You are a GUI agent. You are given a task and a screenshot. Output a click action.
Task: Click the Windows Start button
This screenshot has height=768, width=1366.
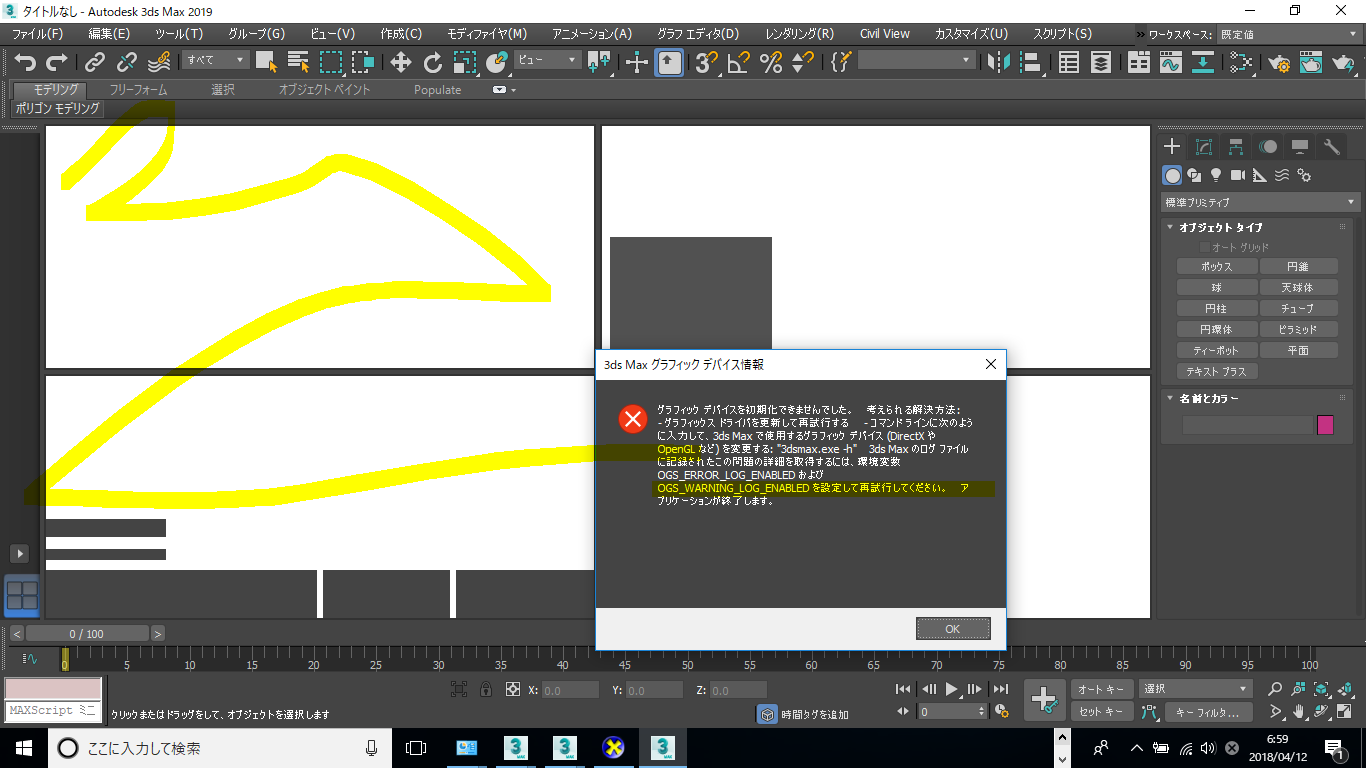[23, 747]
